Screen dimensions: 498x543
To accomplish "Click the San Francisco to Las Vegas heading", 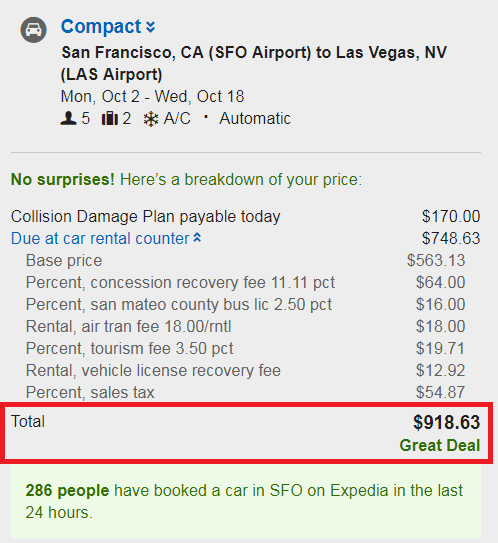I will (254, 63).
